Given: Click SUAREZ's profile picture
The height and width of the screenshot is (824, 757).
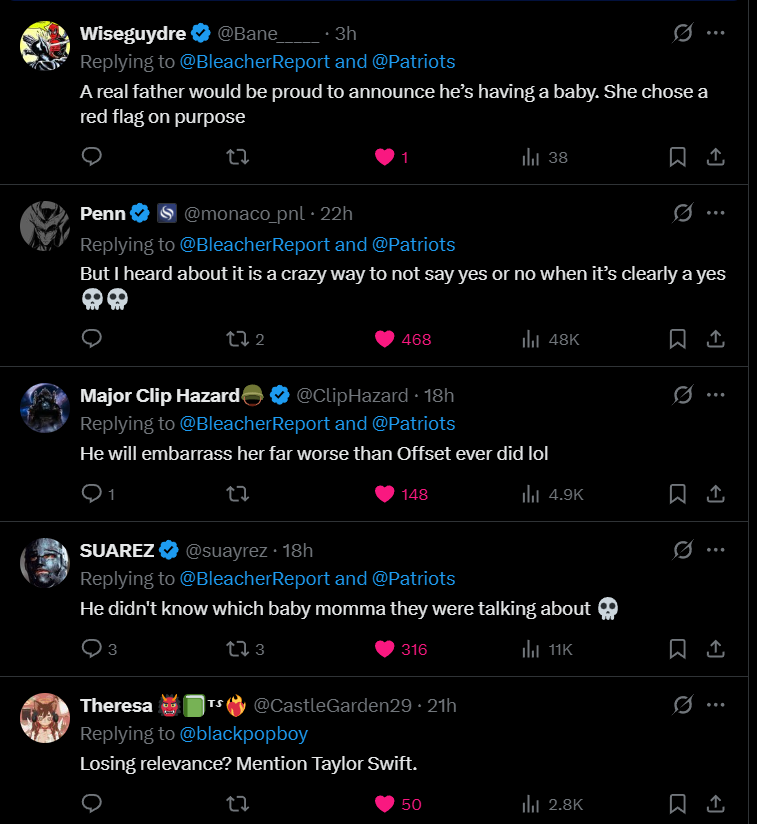Looking at the screenshot, I should (44, 564).
